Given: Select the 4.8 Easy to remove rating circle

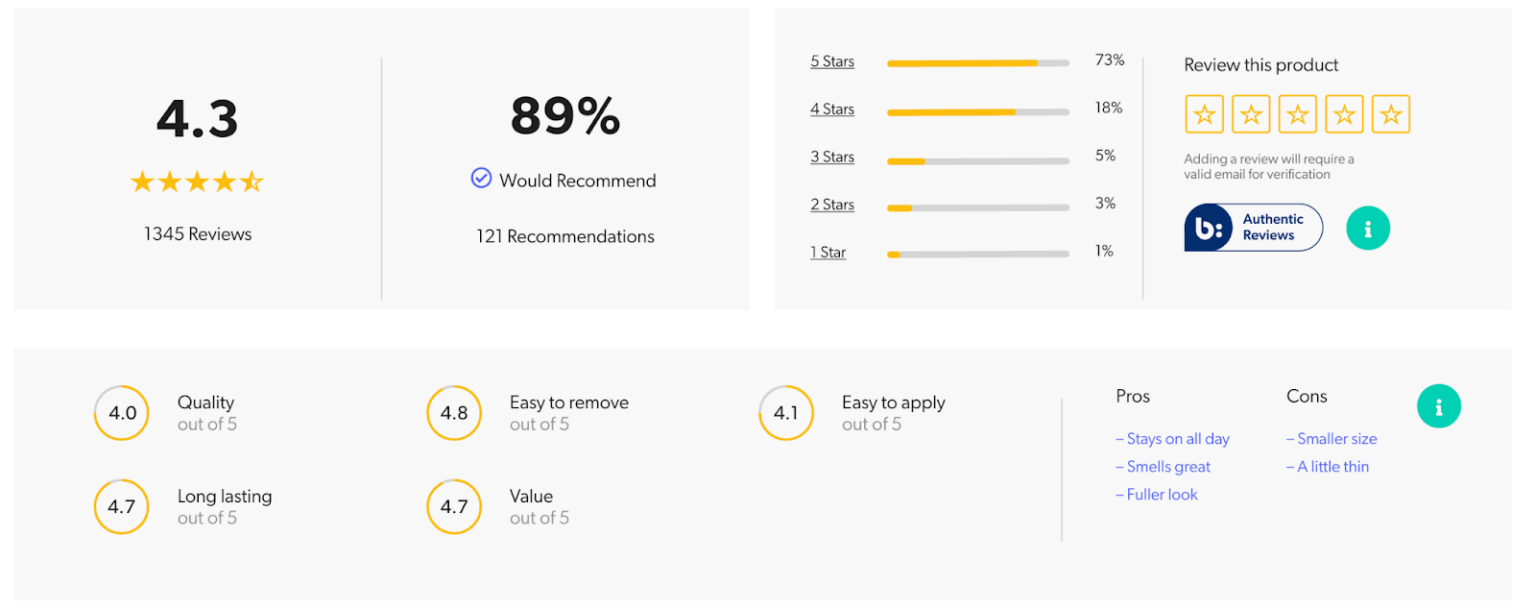Looking at the screenshot, I should pos(454,412).
